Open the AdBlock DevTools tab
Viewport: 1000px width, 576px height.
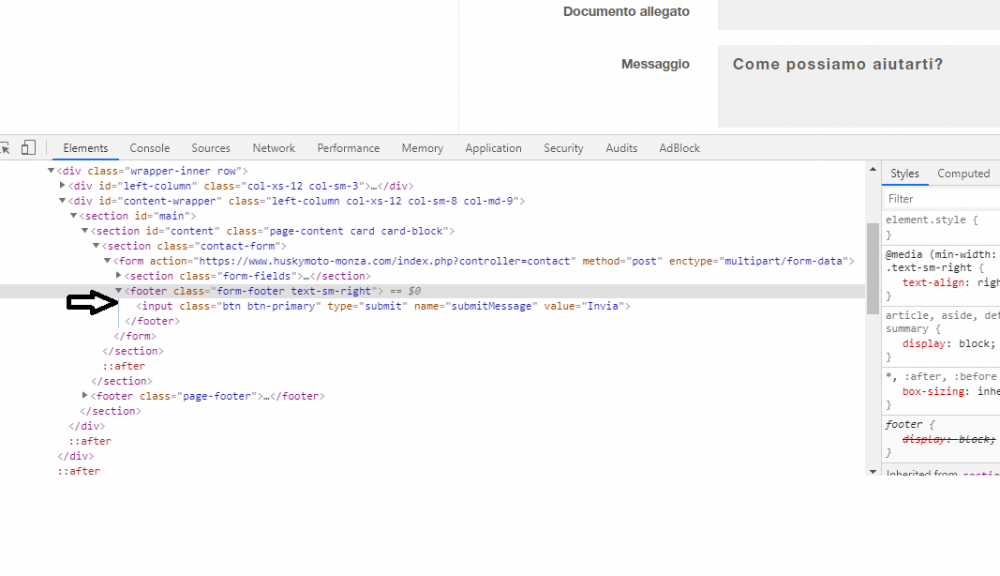click(679, 148)
